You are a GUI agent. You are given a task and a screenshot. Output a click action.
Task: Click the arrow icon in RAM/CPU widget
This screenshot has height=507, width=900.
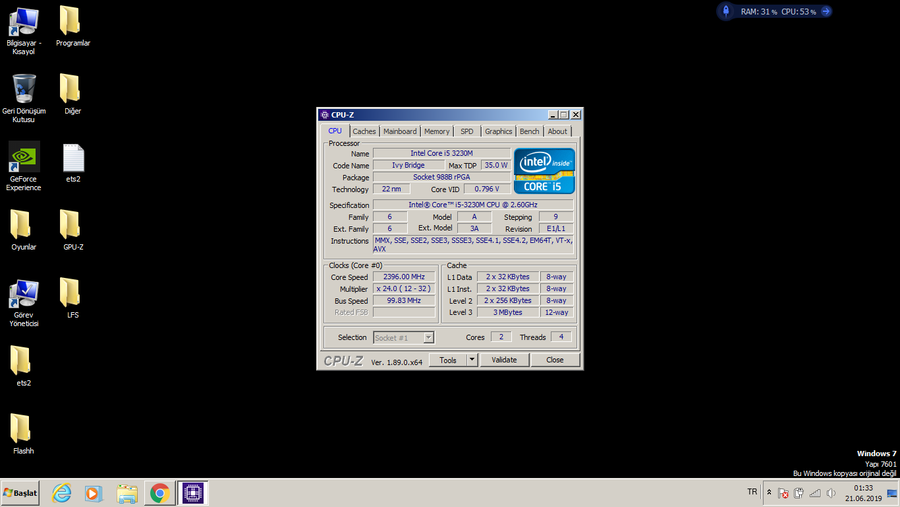(826, 11)
